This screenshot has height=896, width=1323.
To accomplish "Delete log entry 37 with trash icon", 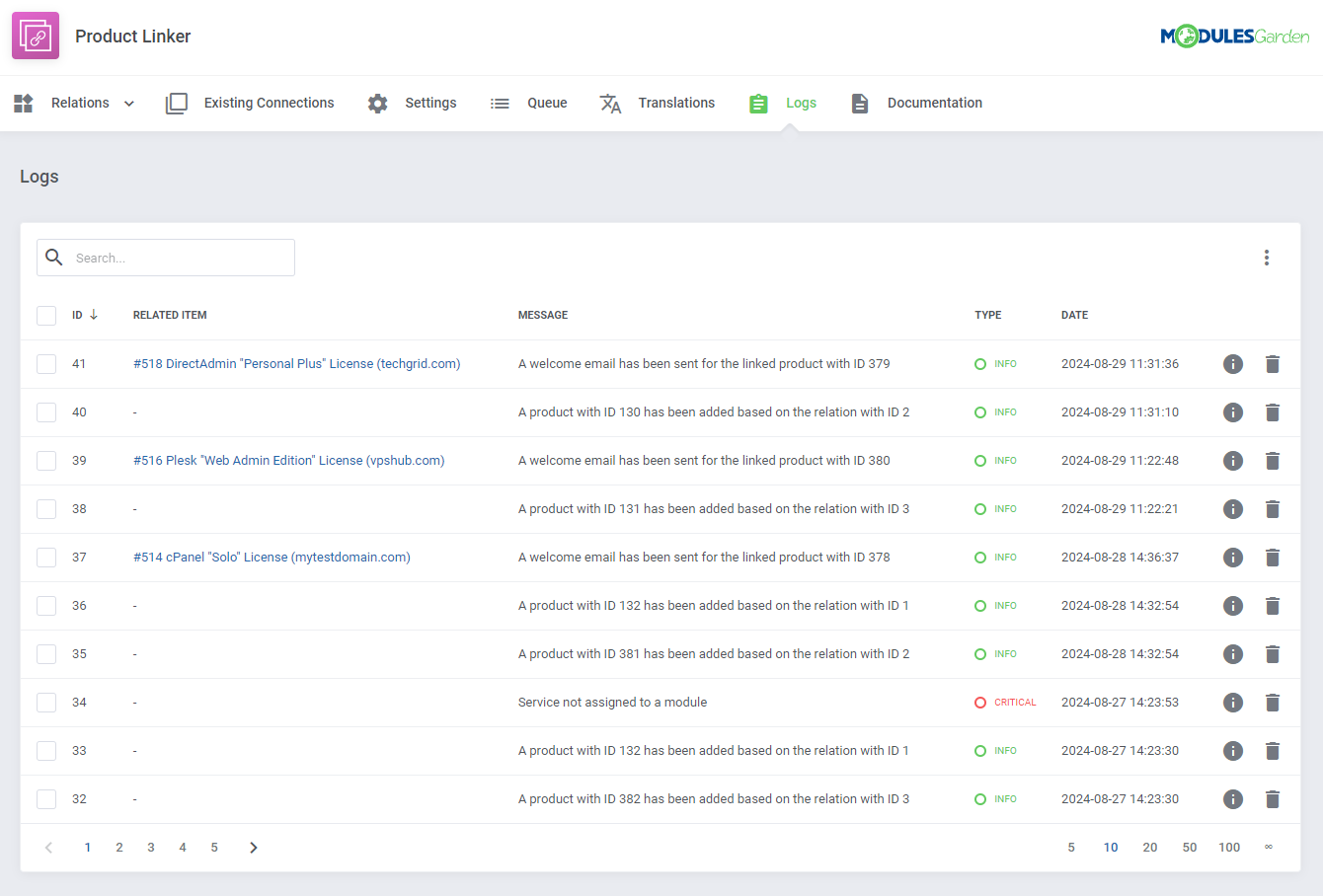I will point(1273,558).
